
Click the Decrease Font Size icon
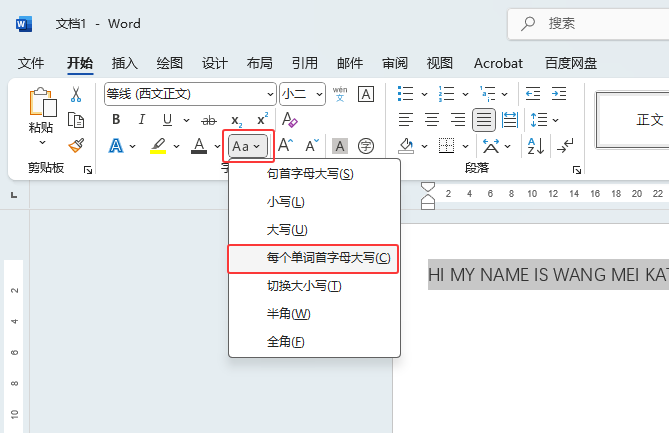(312, 146)
